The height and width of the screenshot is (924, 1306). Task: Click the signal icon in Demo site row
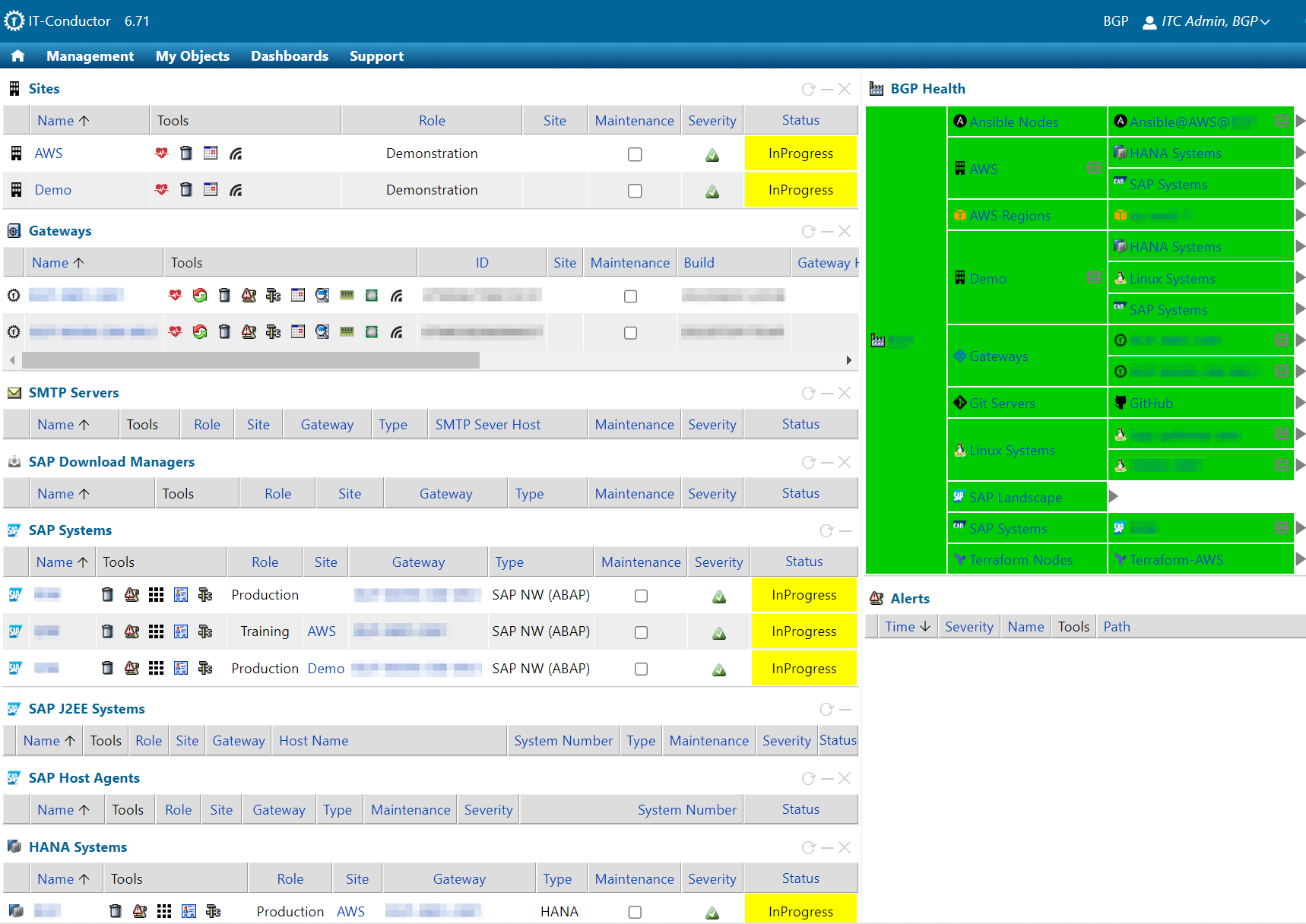tap(236, 190)
